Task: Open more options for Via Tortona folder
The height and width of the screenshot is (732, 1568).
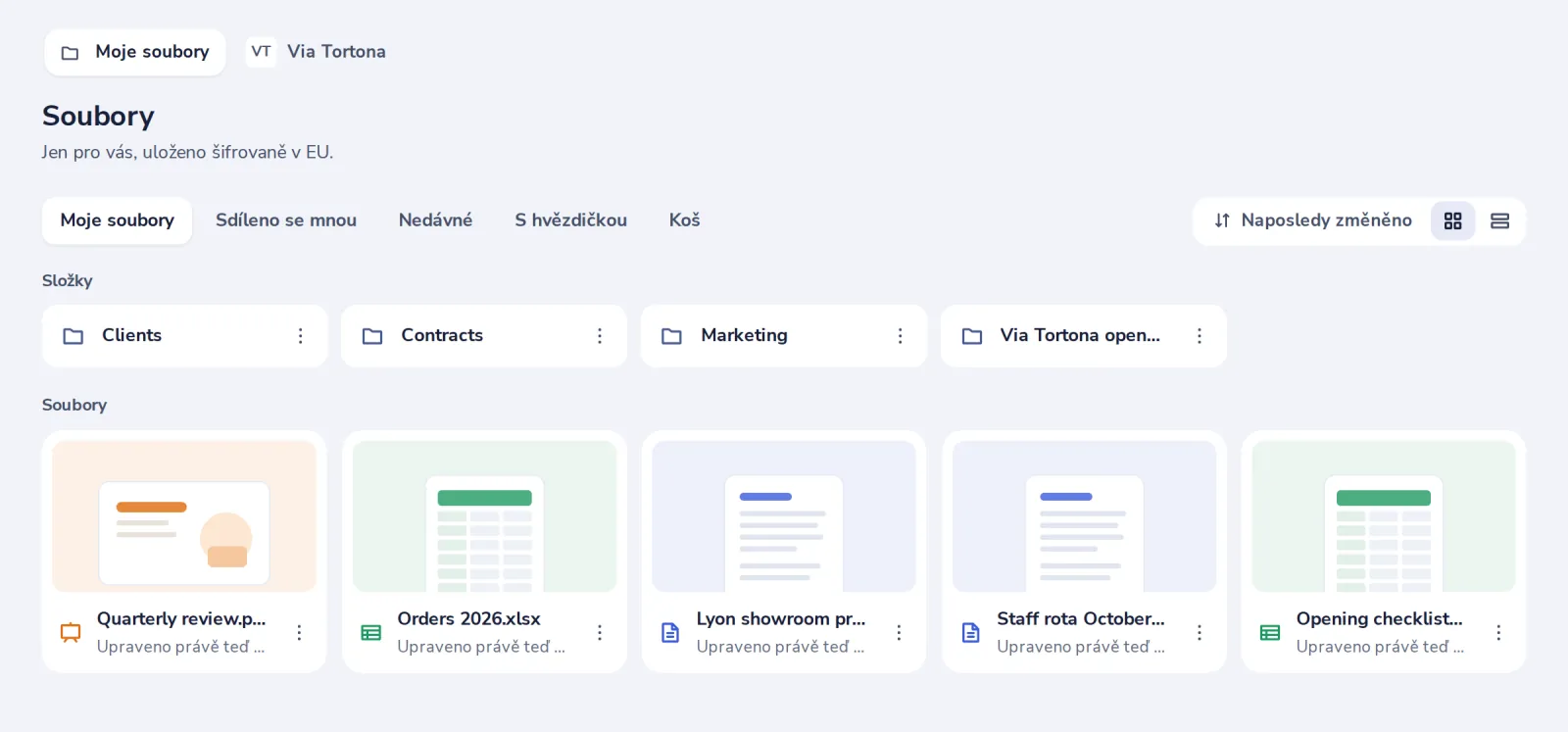Action: (1199, 336)
